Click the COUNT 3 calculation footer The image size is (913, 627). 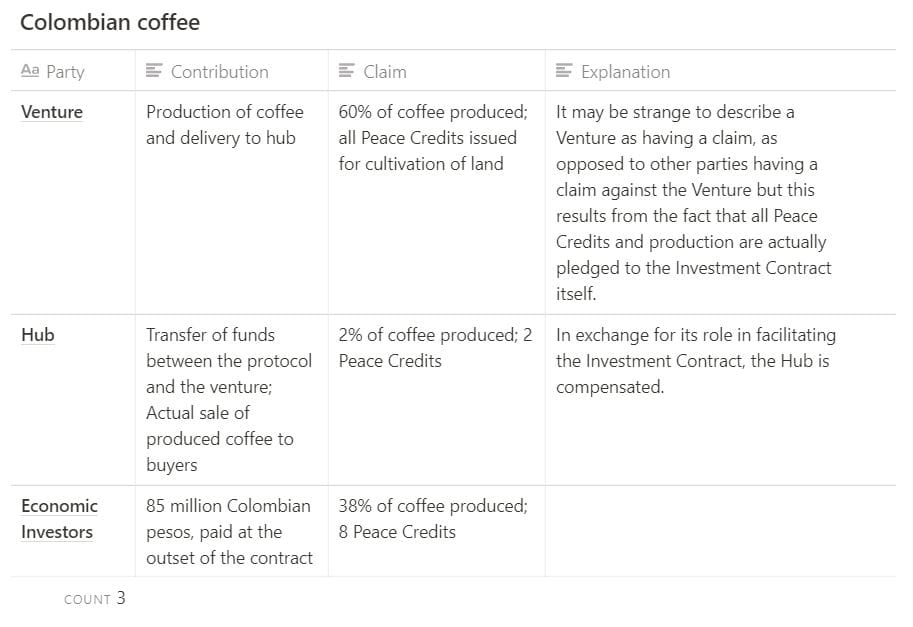[94, 598]
